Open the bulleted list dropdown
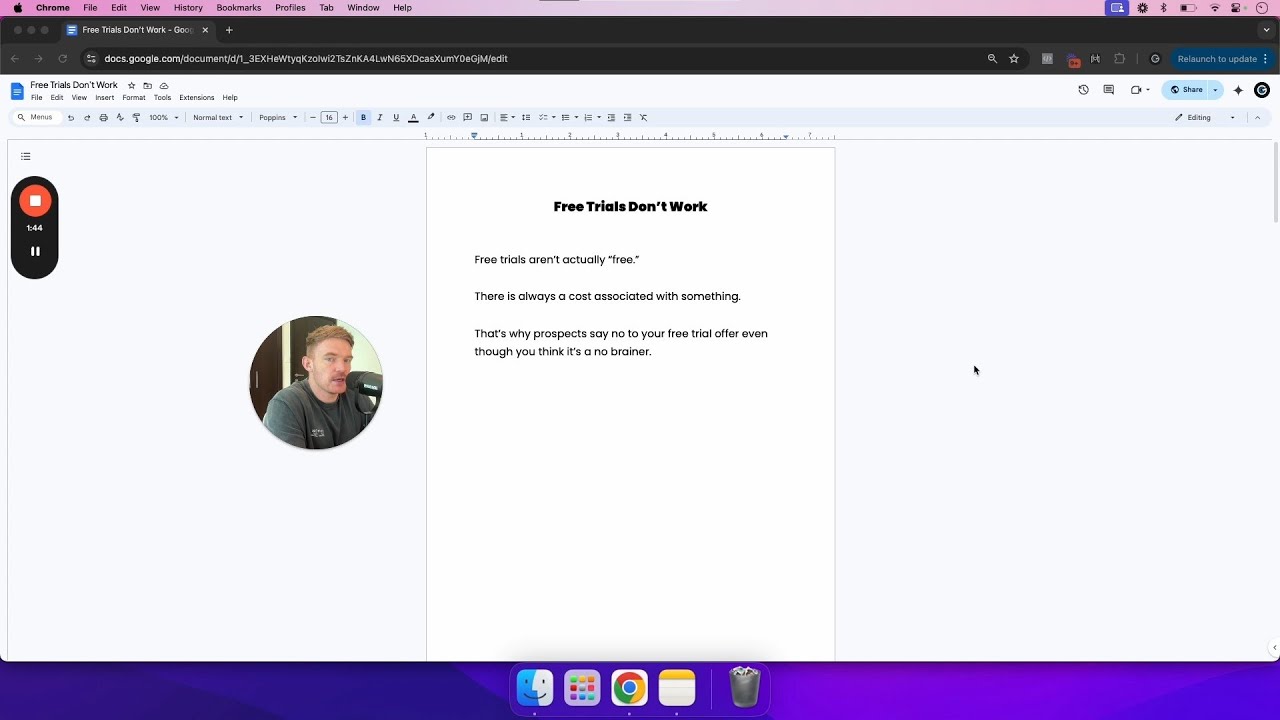The height and width of the screenshot is (720, 1280). click(x=570, y=118)
